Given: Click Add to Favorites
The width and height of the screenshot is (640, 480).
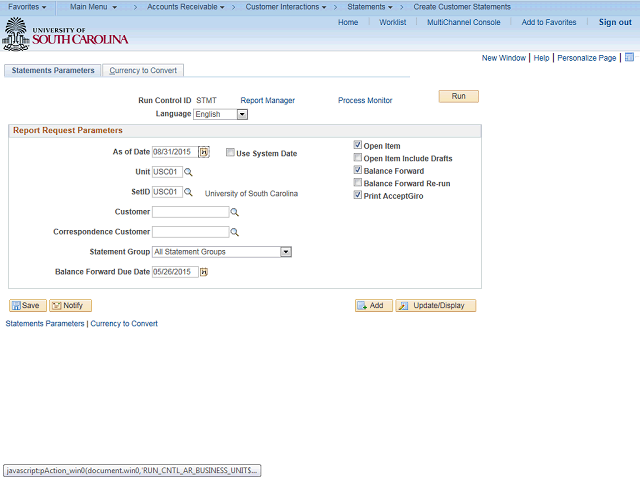Looking at the screenshot, I should [549, 22].
